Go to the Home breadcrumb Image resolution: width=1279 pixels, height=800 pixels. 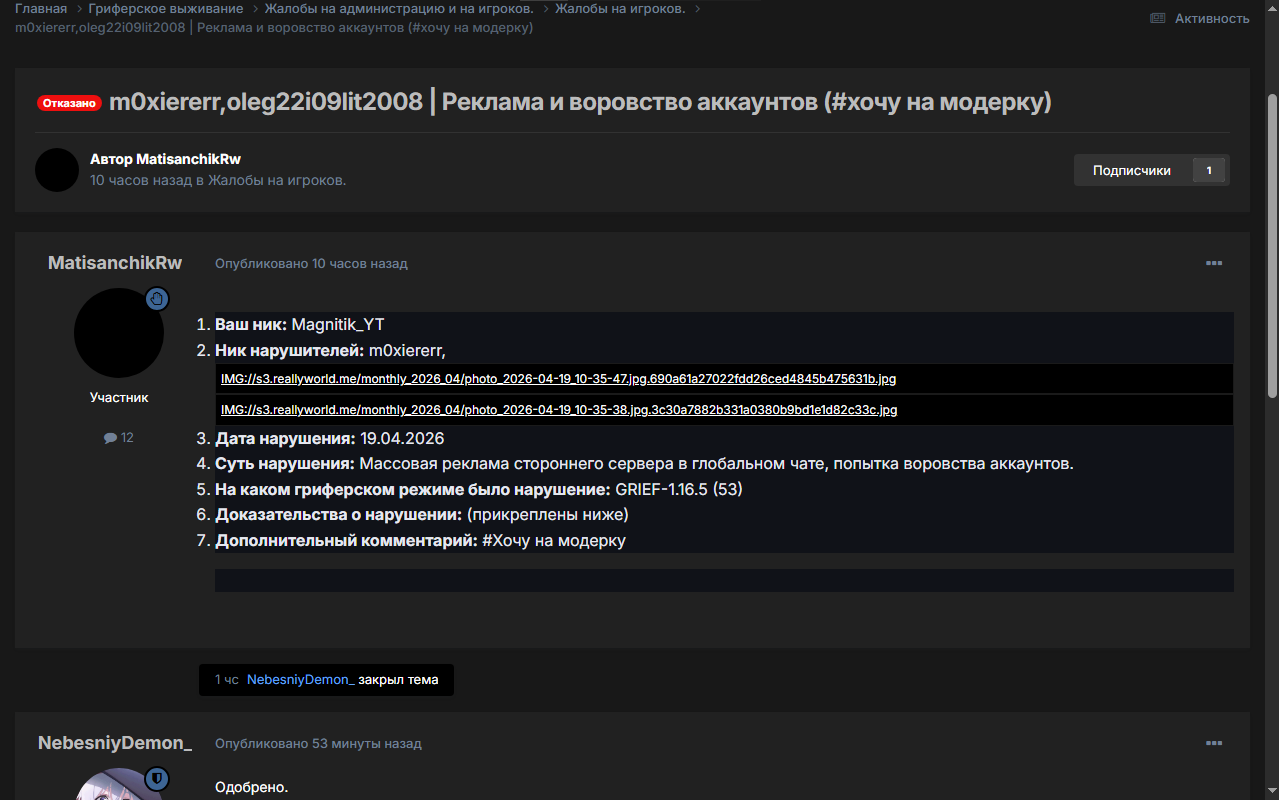point(41,9)
